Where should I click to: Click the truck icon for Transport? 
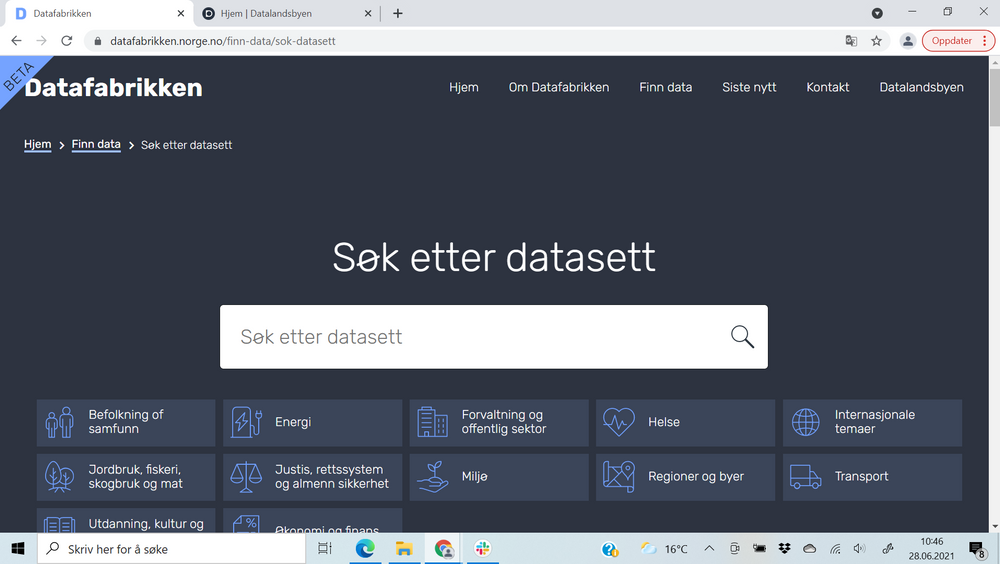805,477
